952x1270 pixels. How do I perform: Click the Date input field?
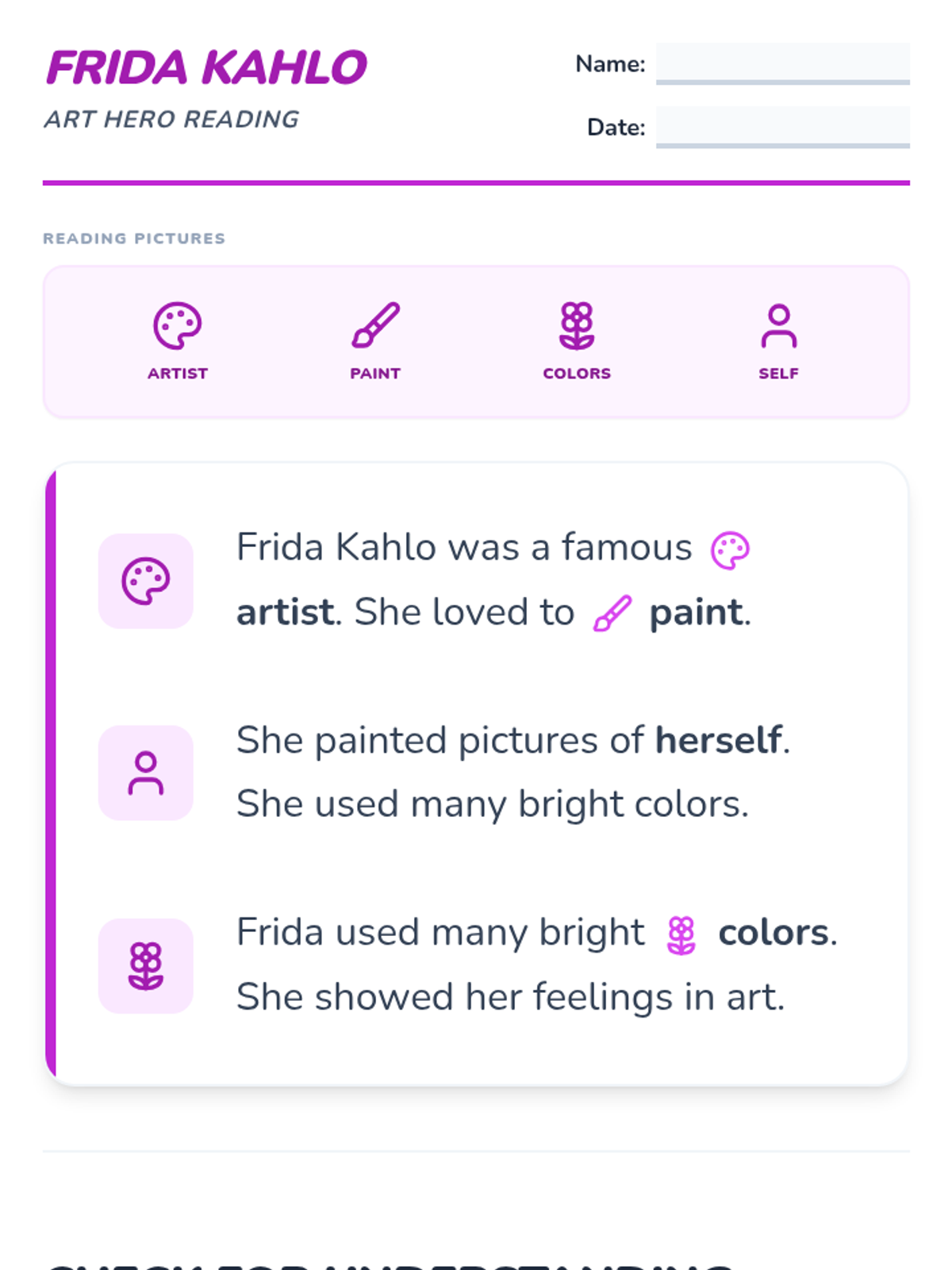783,127
